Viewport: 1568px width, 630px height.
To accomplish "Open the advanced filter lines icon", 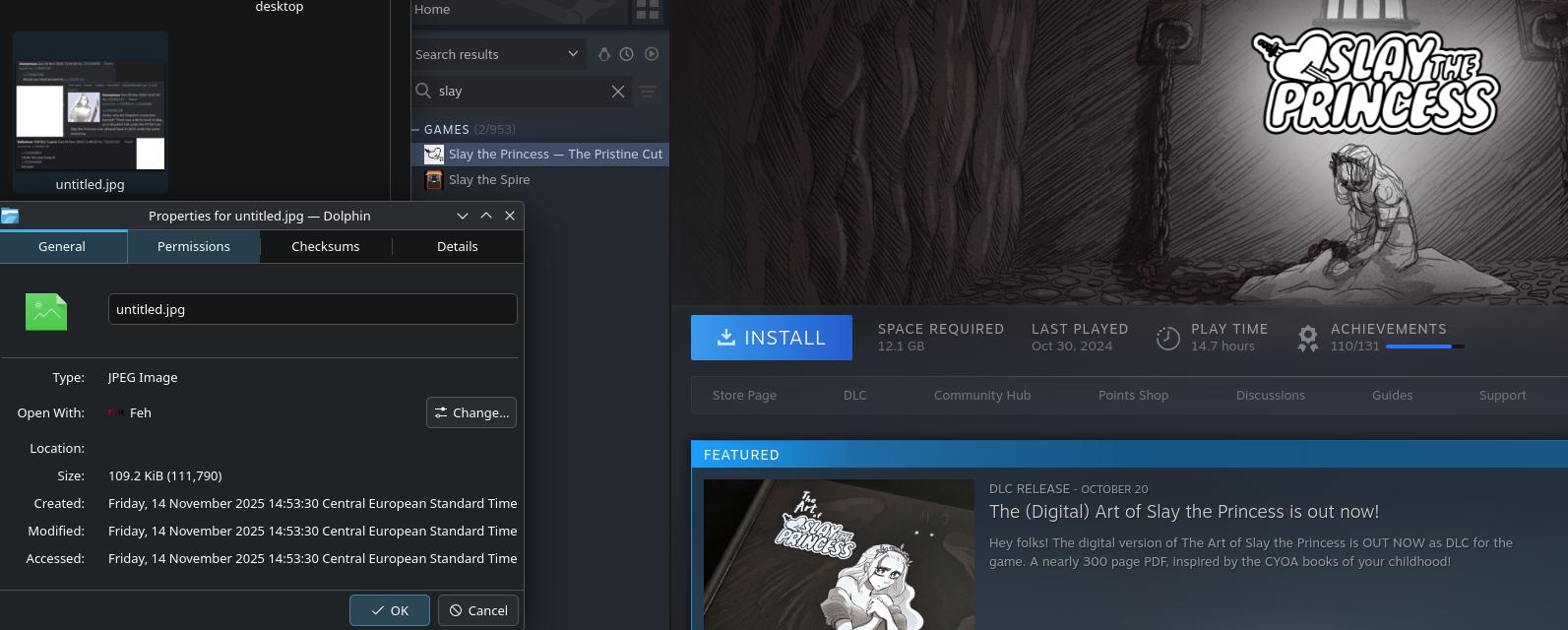I will coord(648,92).
